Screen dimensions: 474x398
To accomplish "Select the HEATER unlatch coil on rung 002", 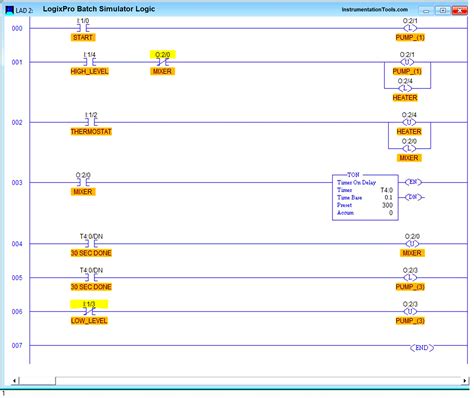I will coord(409,122).
